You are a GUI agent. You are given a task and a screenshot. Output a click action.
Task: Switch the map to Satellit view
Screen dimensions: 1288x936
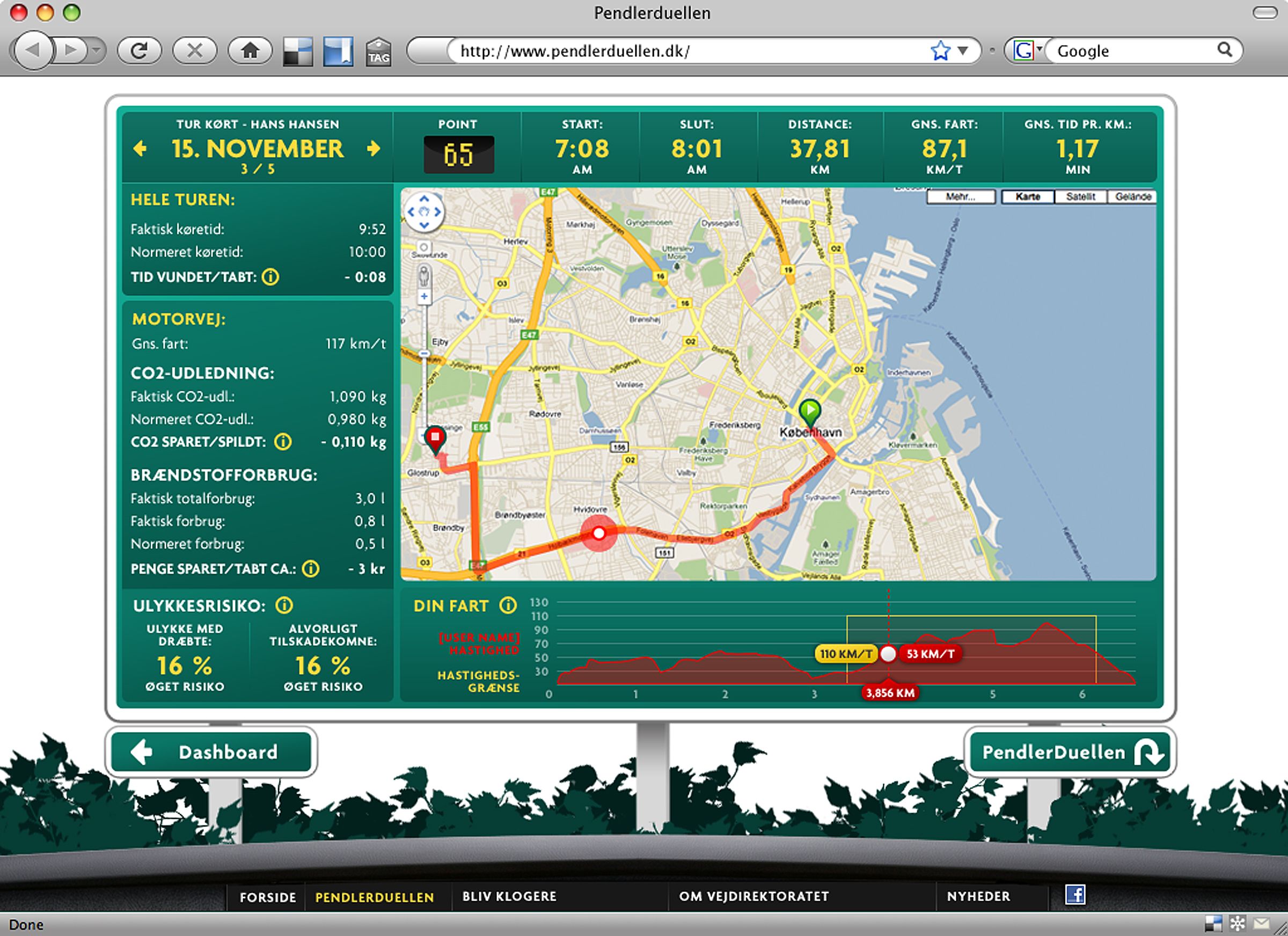tap(1080, 197)
